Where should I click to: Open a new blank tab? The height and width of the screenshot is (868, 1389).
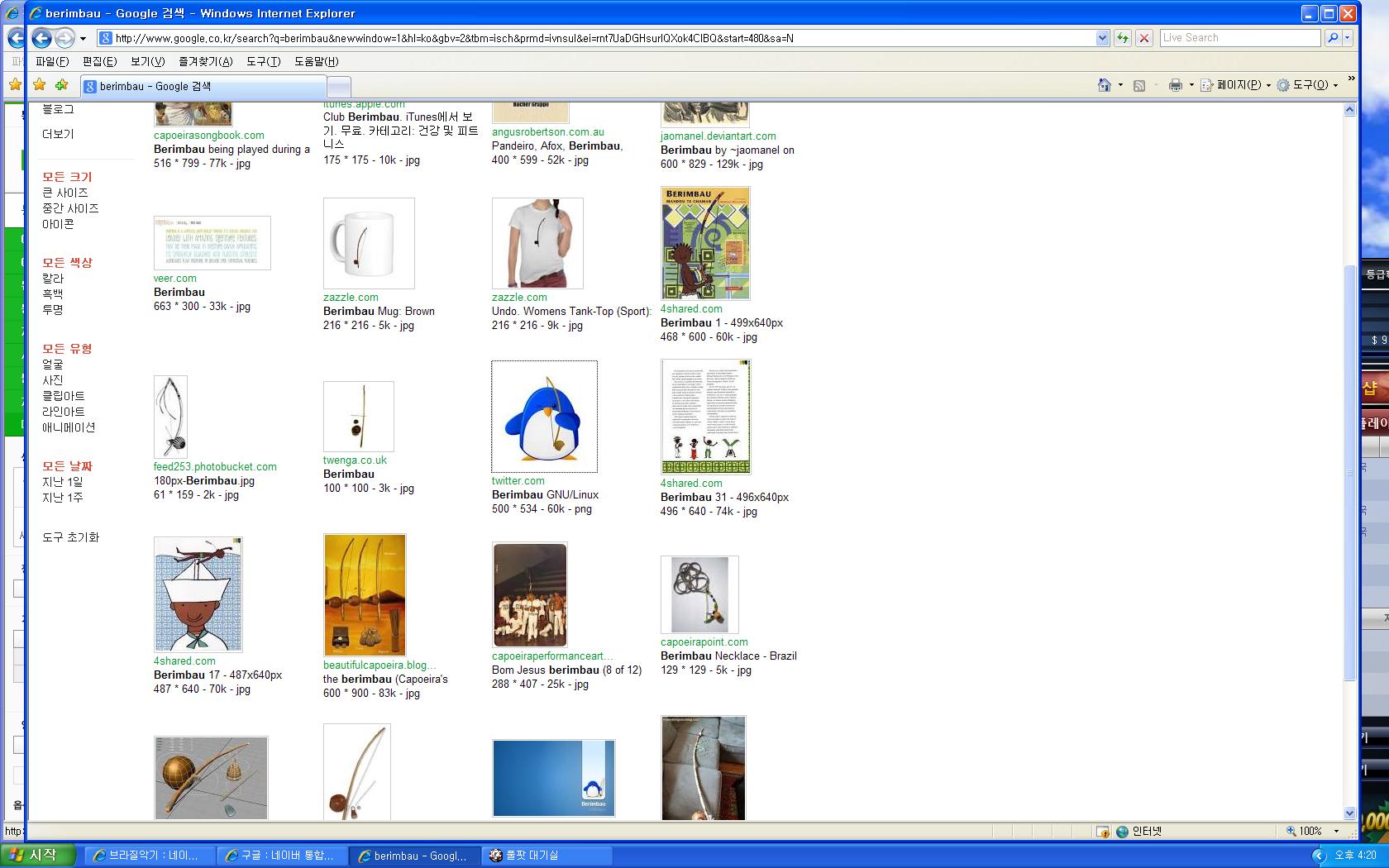point(339,87)
